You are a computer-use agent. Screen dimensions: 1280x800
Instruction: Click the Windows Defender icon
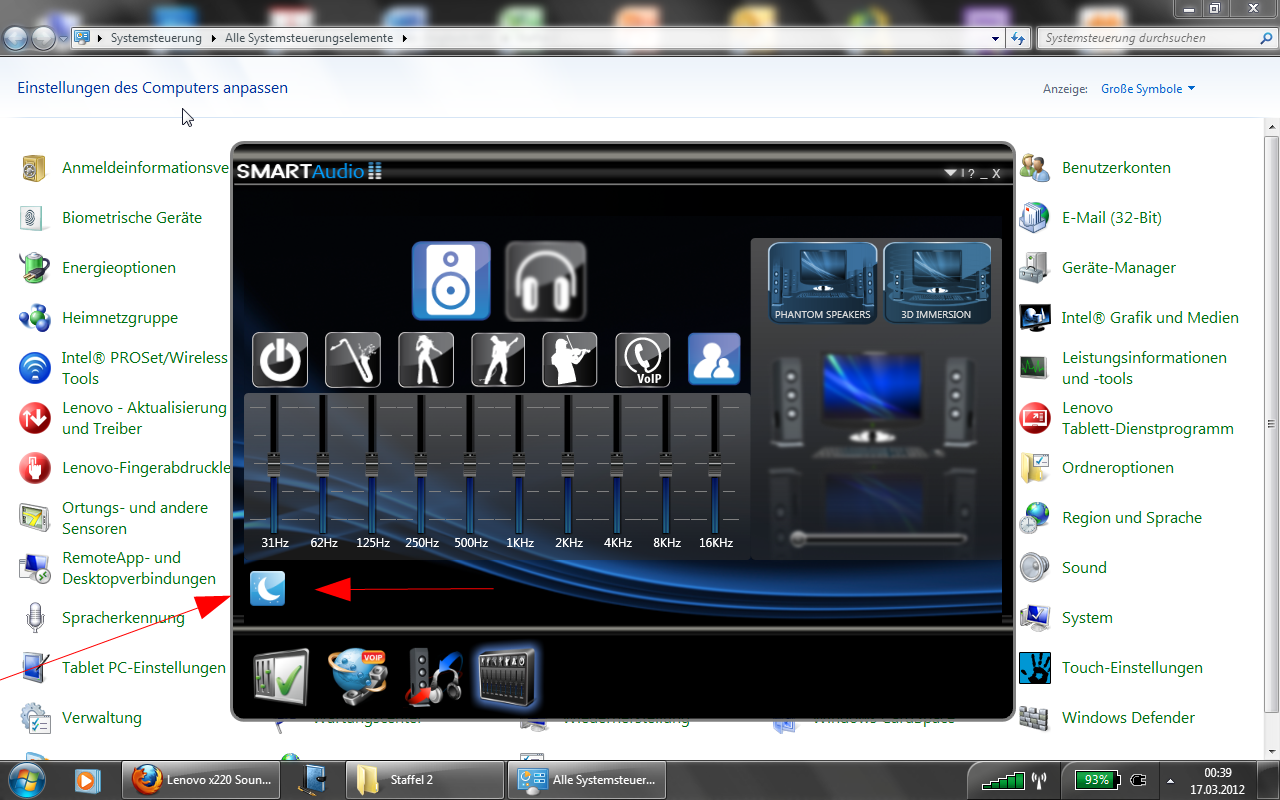pyautogui.click(x=1034, y=718)
